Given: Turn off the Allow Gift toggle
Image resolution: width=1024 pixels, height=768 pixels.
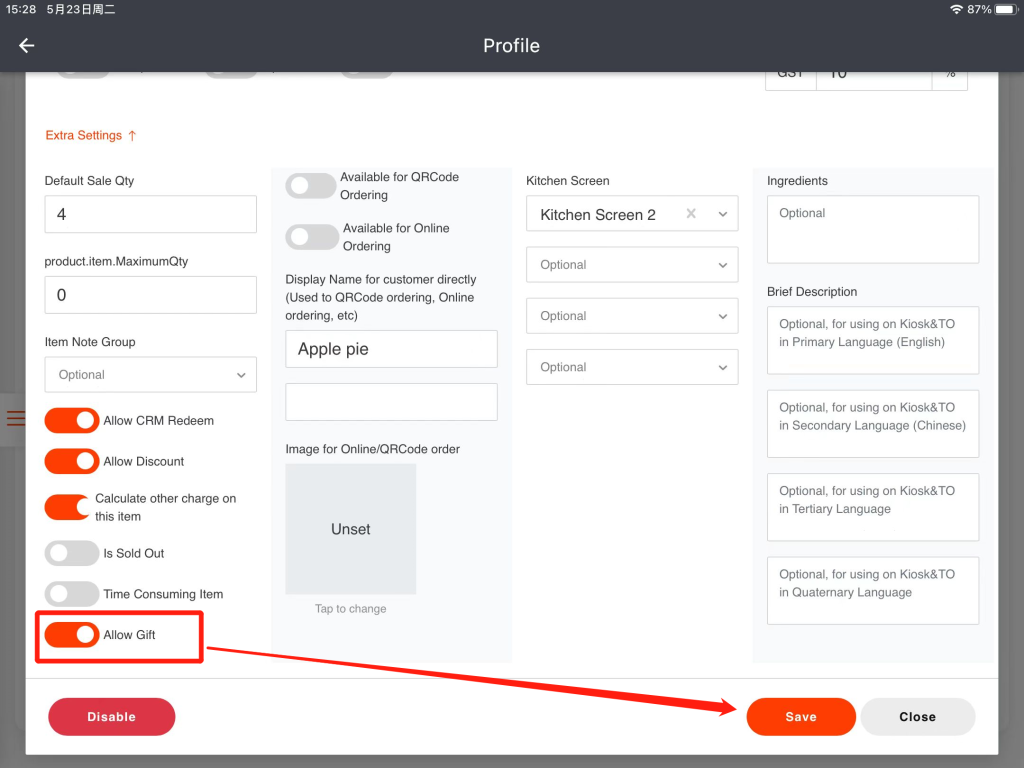Looking at the screenshot, I should [72, 635].
